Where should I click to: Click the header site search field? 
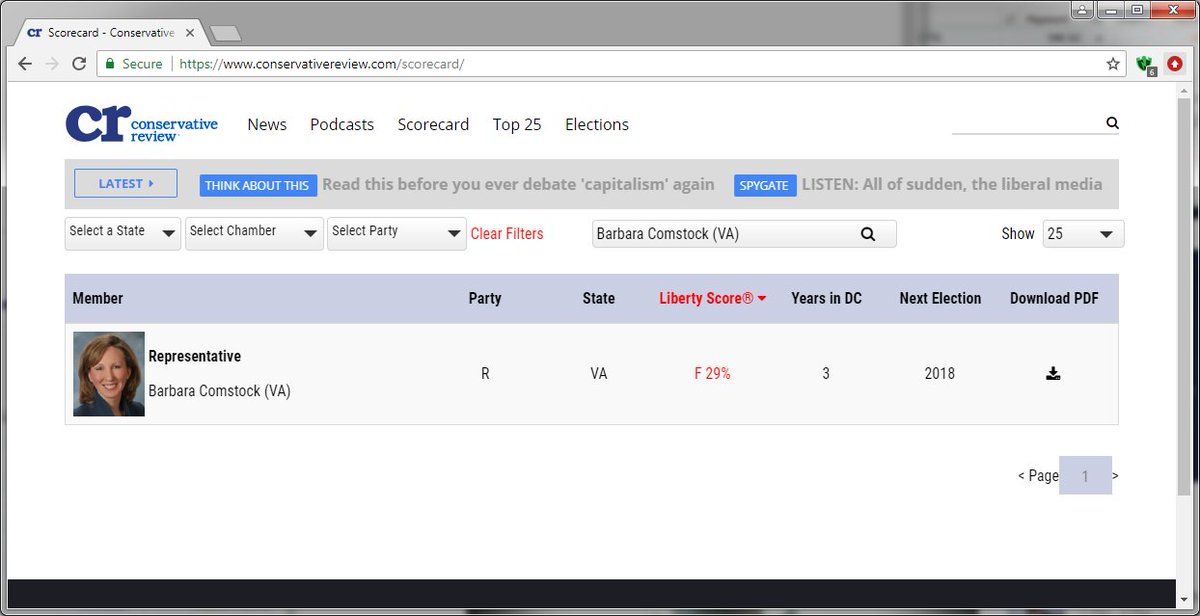pyautogui.click(x=1027, y=123)
